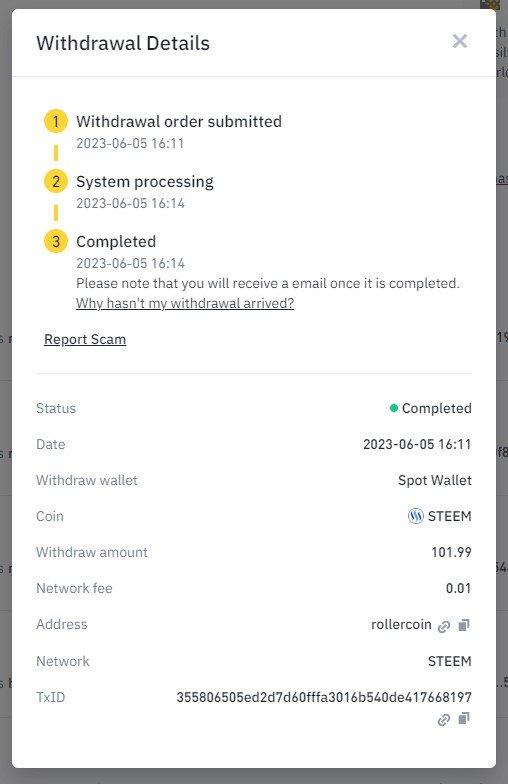Click the rollercoin address text

coord(401,624)
